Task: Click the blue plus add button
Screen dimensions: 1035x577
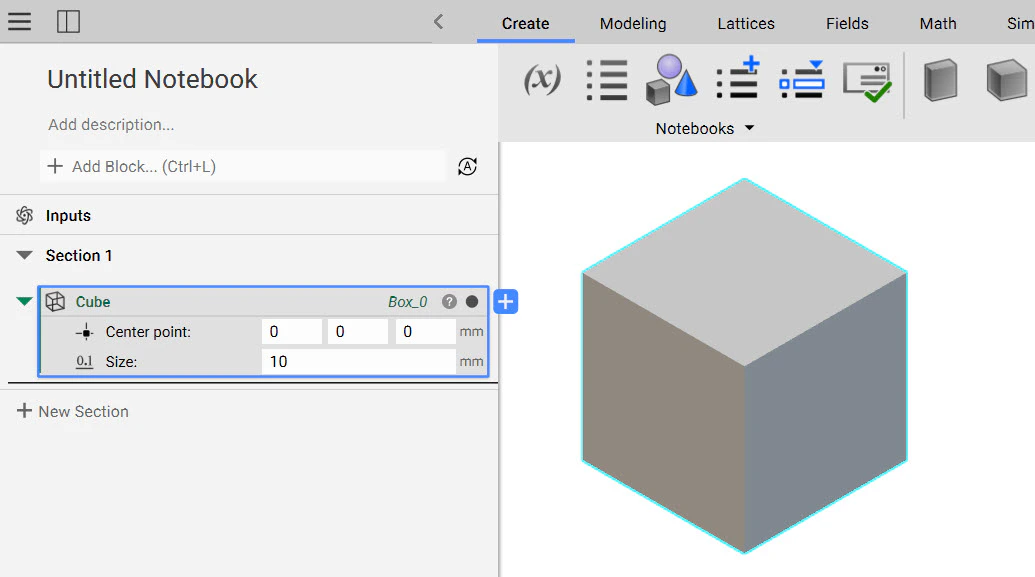Action: tap(506, 302)
